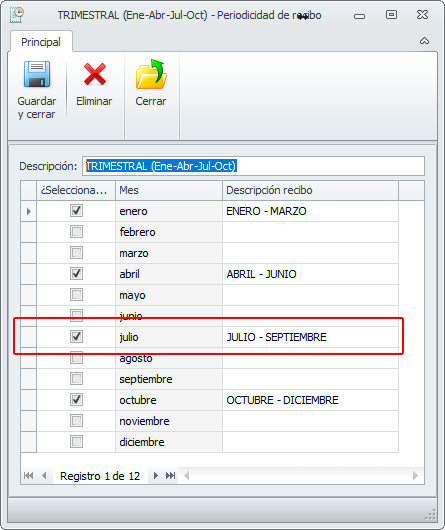Viewport: 445px width, 530px height.
Task: Click the Guardar y cerrar save icon
Action: (x=37, y=74)
